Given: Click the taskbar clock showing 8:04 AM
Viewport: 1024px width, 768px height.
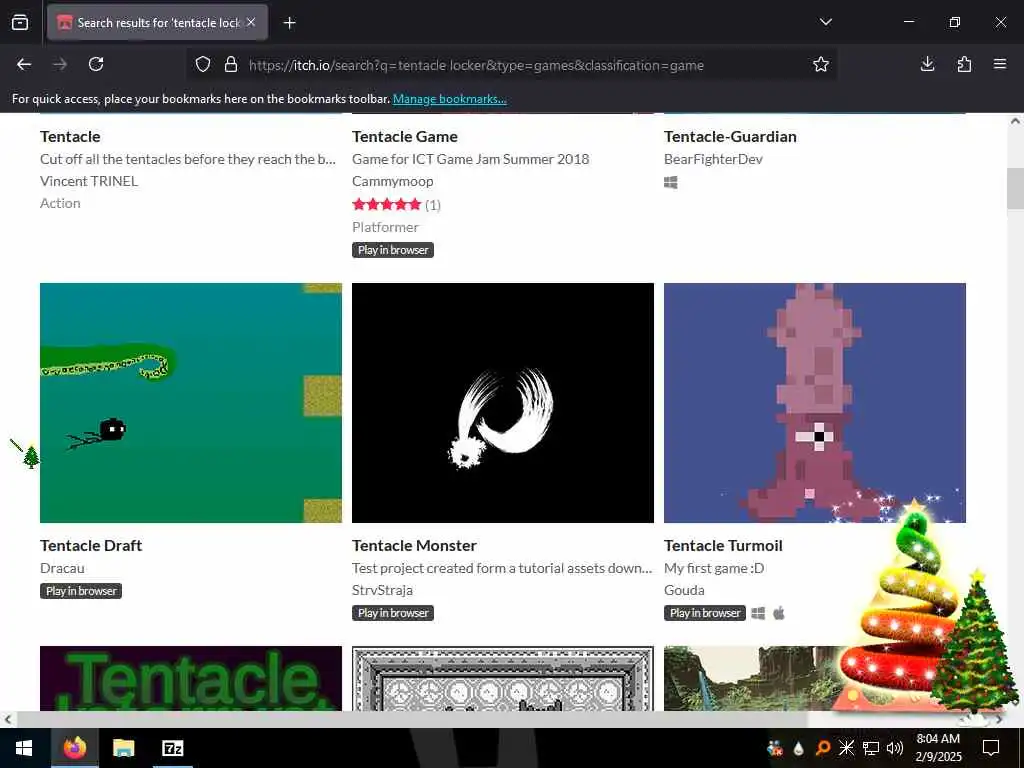Looking at the screenshot, I should 938,748.
